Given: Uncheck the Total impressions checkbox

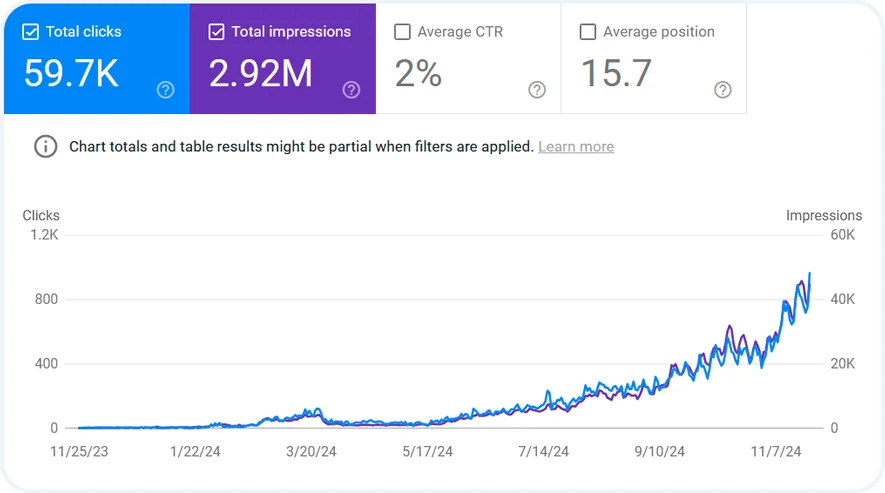Looking at the screenshot, I should [x=216, y=32].
